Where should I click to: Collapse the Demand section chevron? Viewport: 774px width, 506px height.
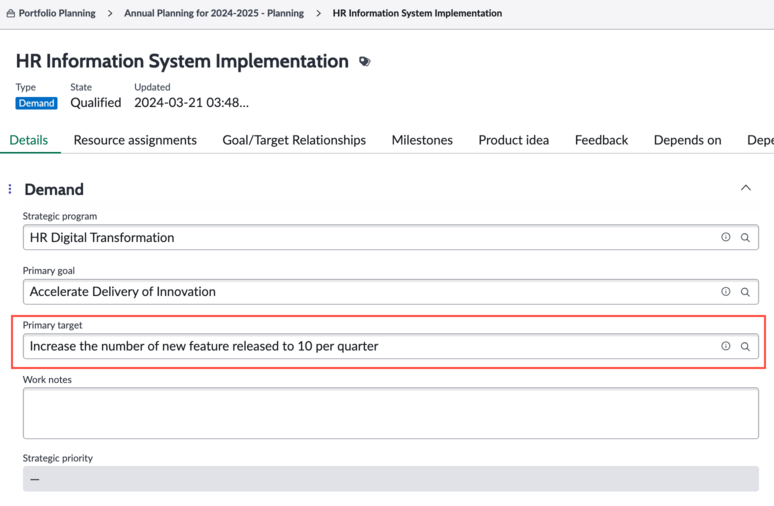[745, 188]
